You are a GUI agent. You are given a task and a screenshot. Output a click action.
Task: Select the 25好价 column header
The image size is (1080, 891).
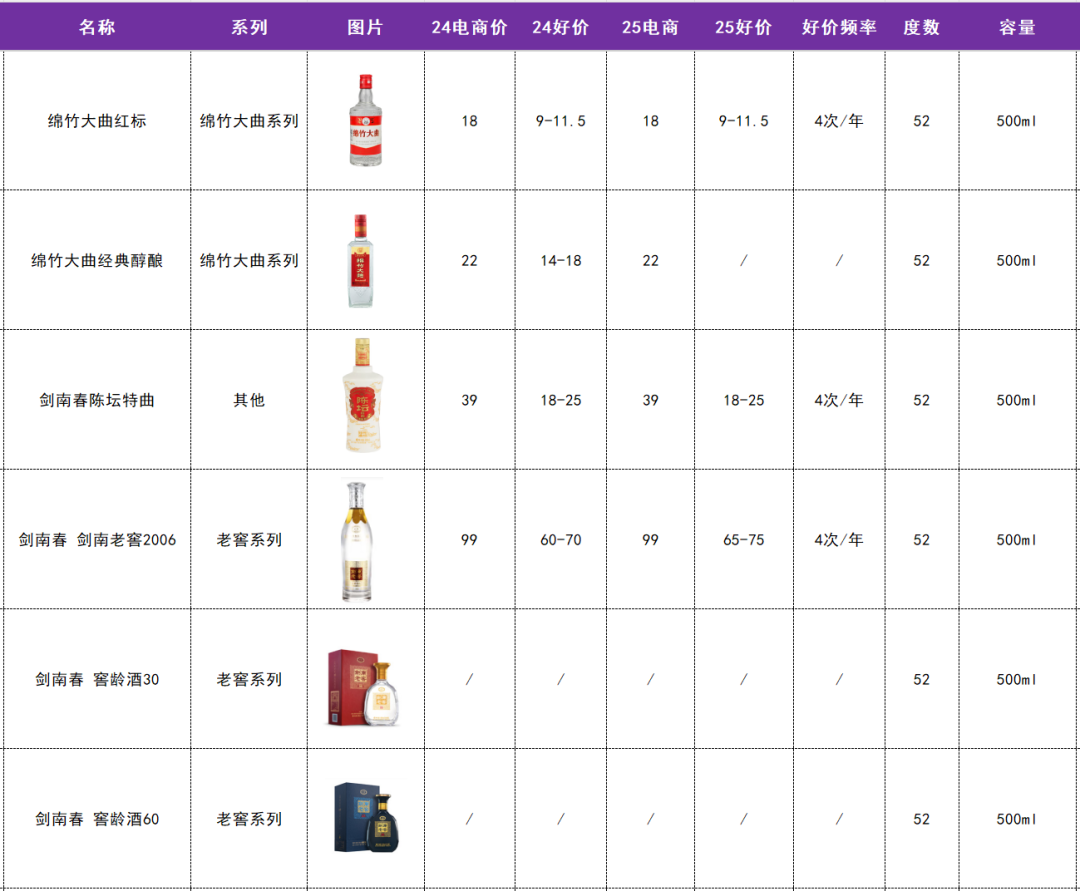click(743, 27)
